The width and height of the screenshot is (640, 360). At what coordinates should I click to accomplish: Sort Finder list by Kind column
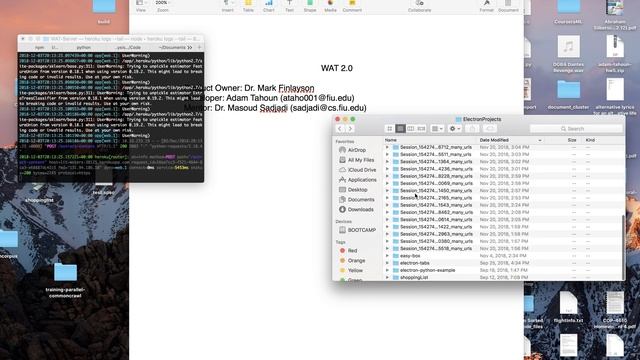click(590, 140)
